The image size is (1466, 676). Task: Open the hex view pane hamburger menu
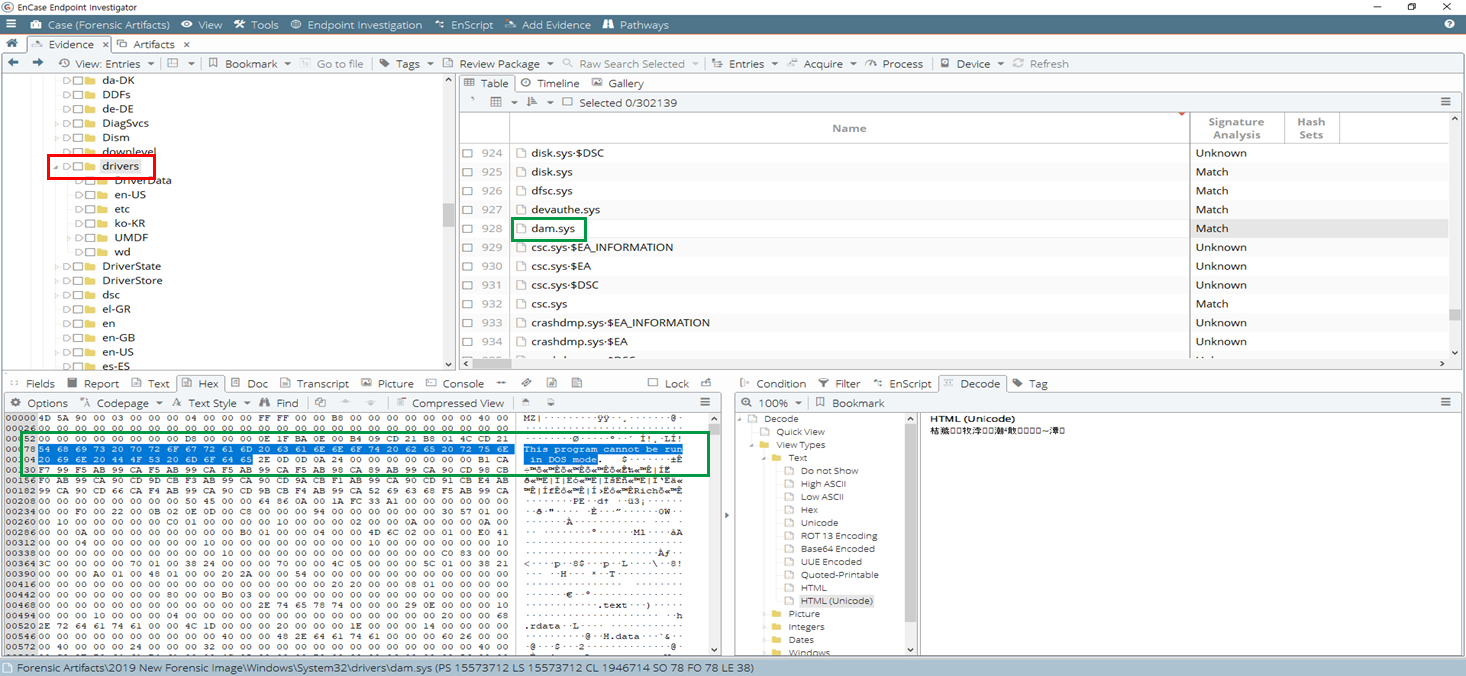705,402
